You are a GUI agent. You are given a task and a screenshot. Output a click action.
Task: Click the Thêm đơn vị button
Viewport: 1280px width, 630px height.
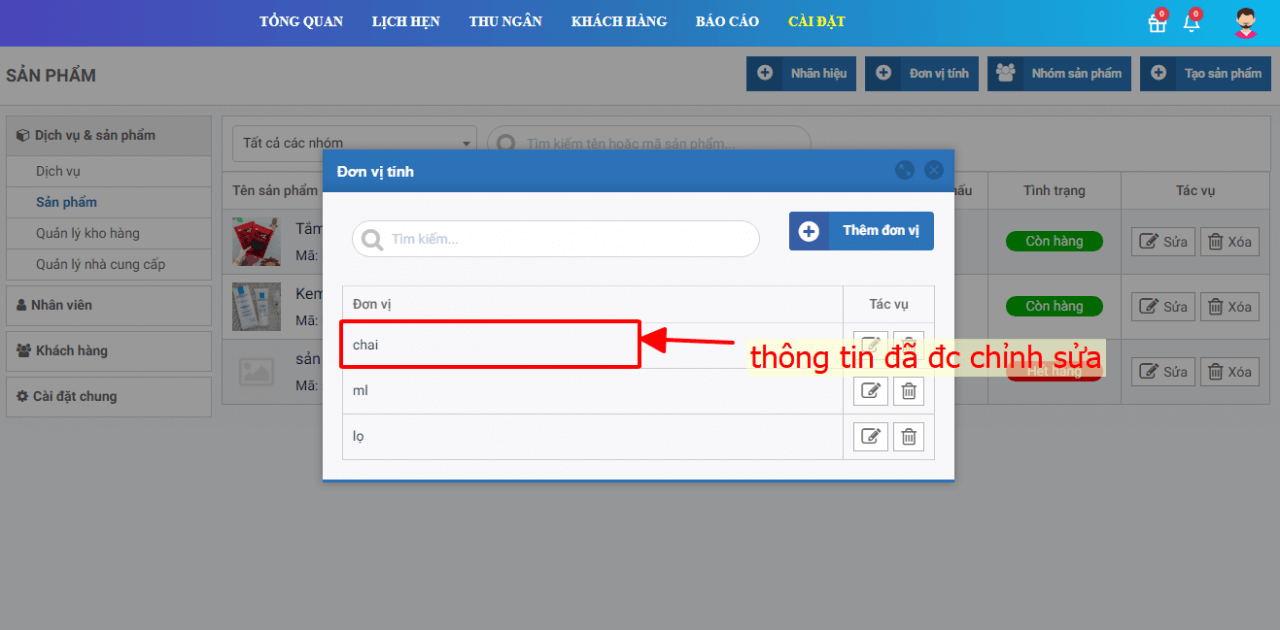pos(861,231)
